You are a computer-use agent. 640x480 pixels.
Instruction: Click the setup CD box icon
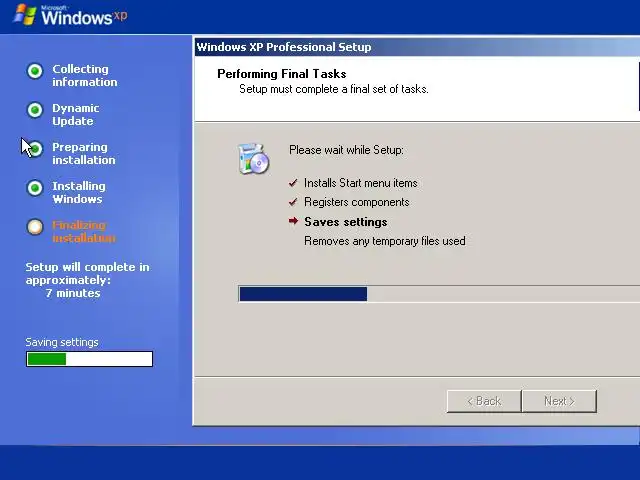pyautogui.click(x=253, y=159)
